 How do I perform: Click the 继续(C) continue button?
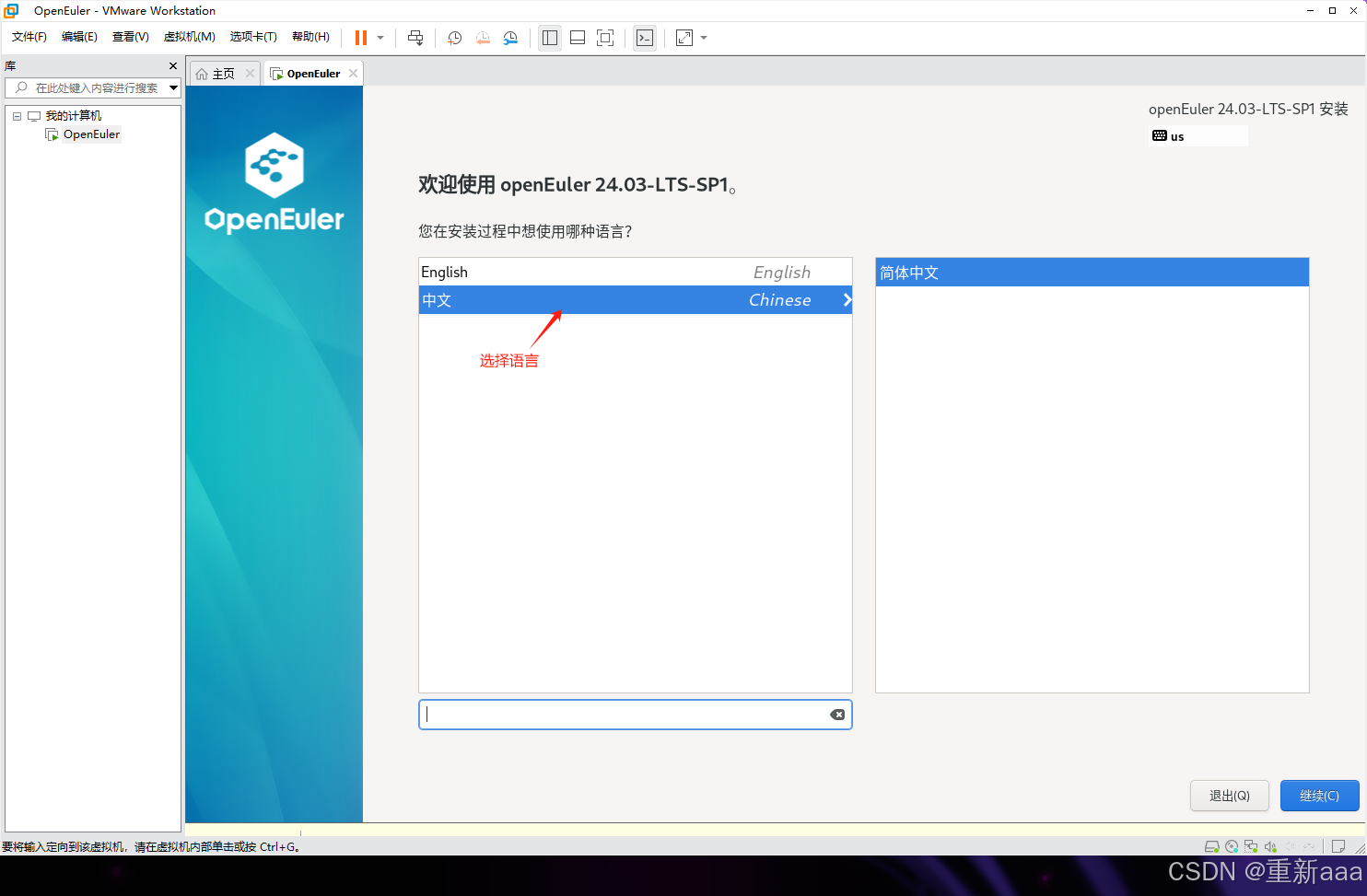coord(1319,796)
